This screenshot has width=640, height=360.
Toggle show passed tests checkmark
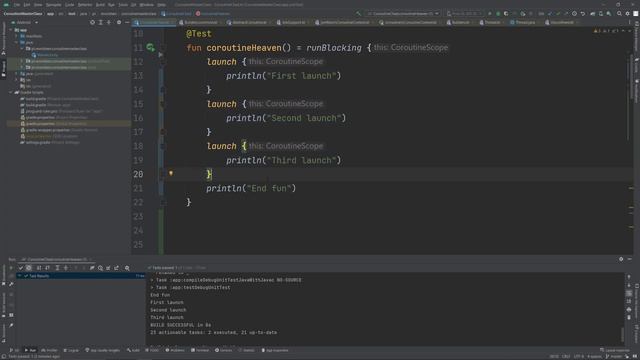20,268
